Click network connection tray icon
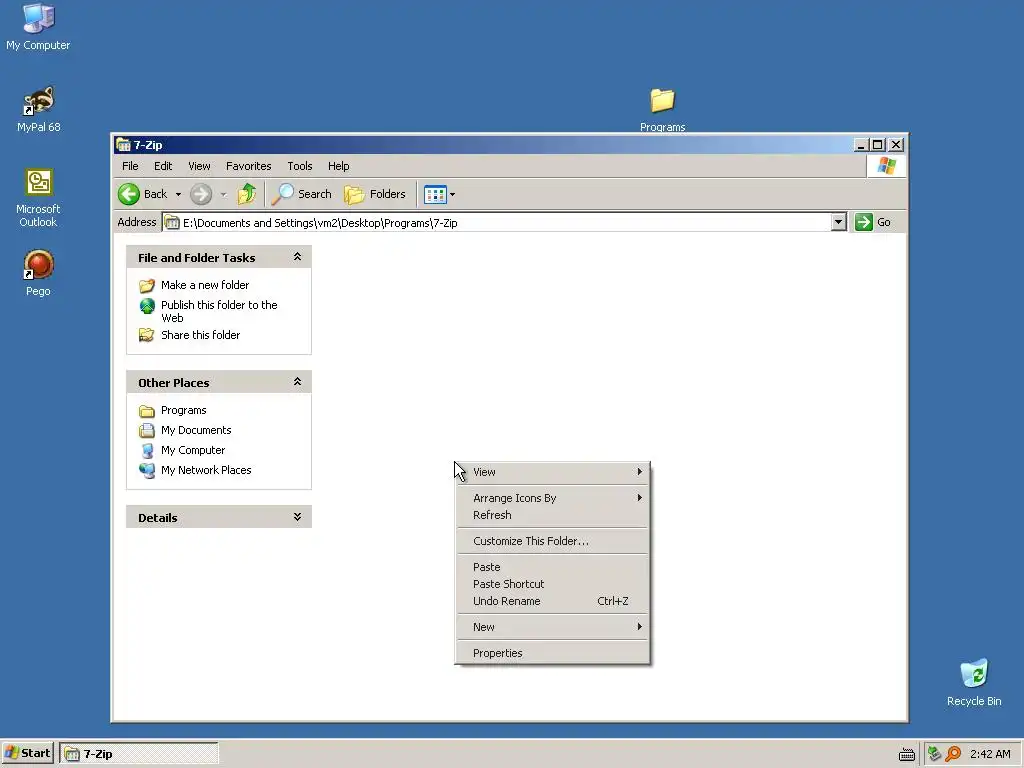Image resolution: width=1024 pixels, height=768 pixels. point(934,754)
